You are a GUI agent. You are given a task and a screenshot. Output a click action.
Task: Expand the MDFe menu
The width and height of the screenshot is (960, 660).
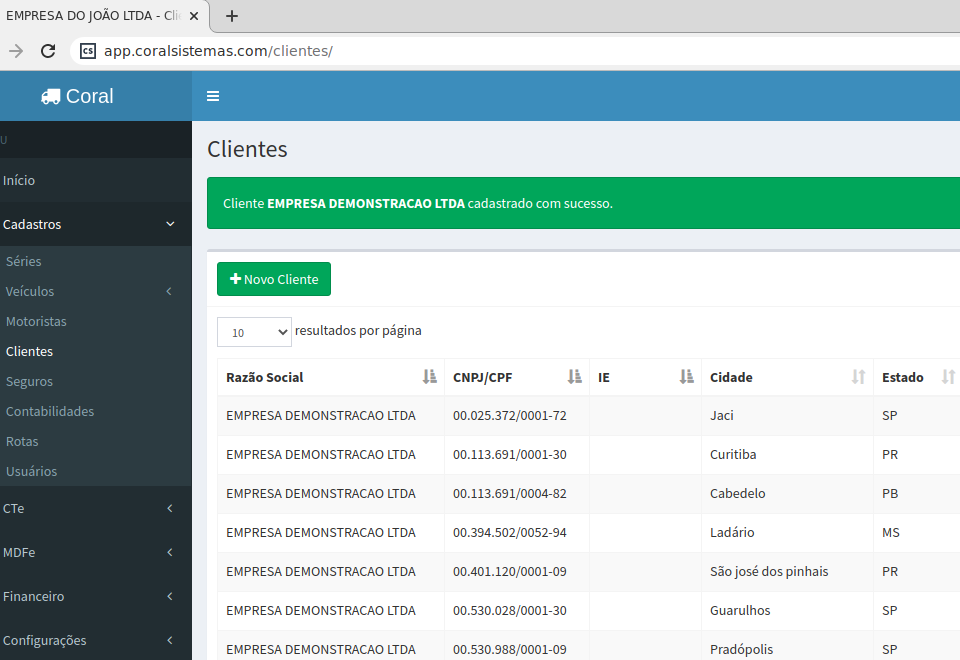(170, 553)
